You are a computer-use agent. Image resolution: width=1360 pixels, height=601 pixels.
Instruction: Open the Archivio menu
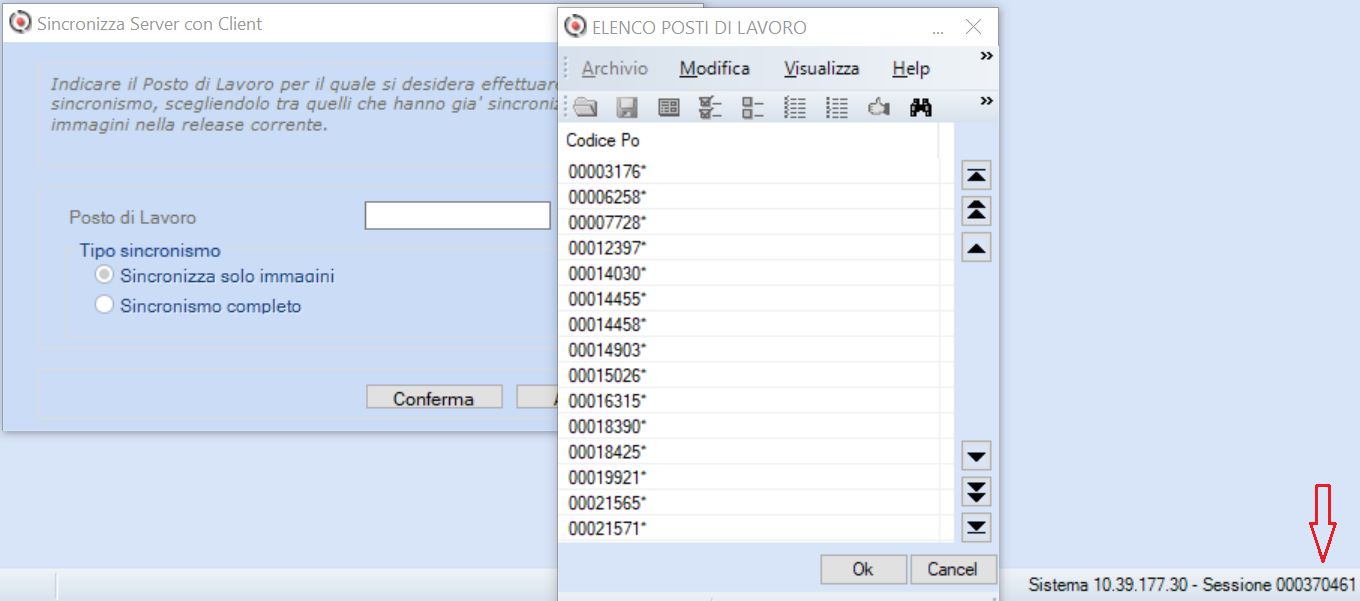click(x=615, y=68)
